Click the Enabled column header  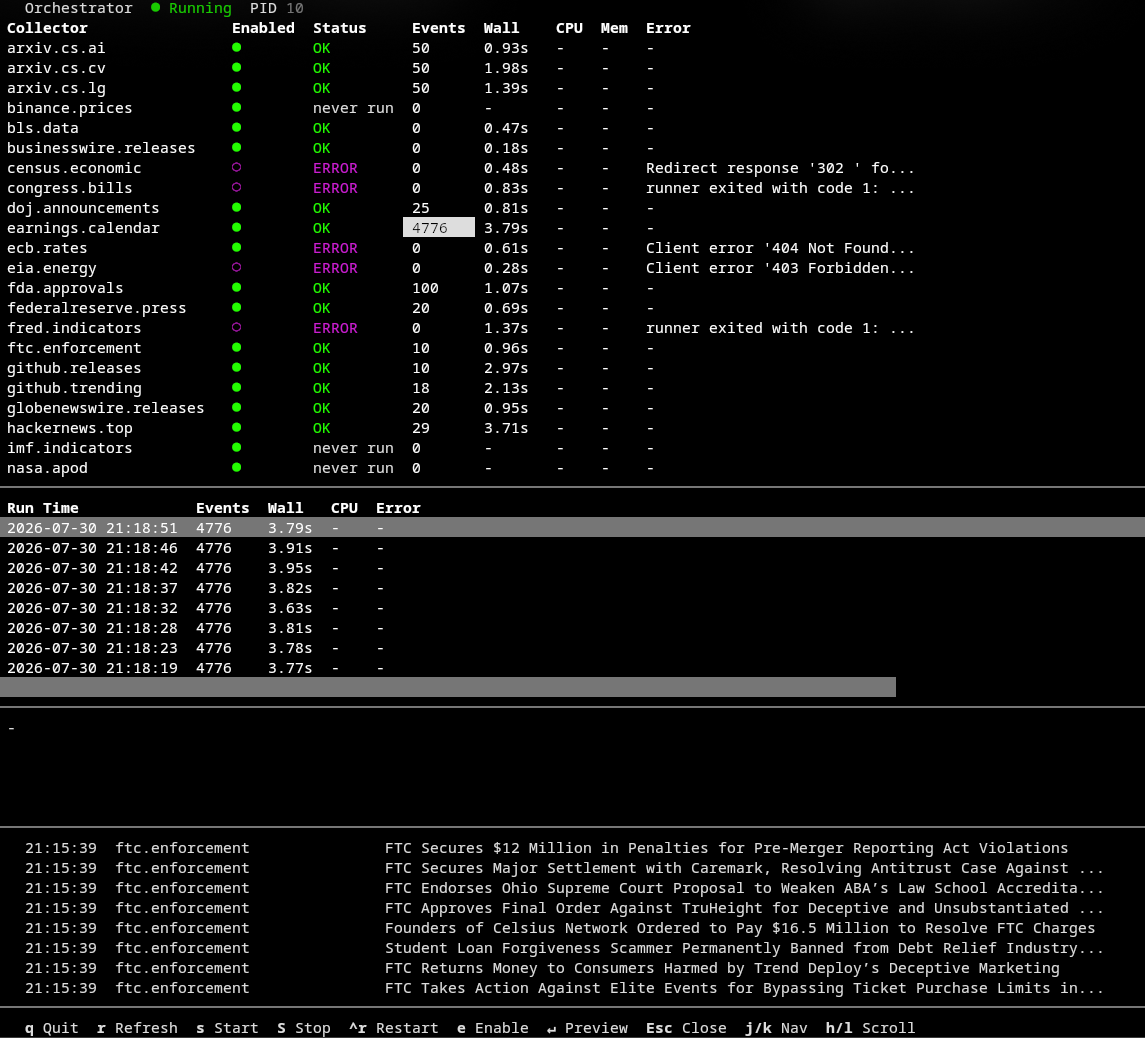[x=264, y=28]
